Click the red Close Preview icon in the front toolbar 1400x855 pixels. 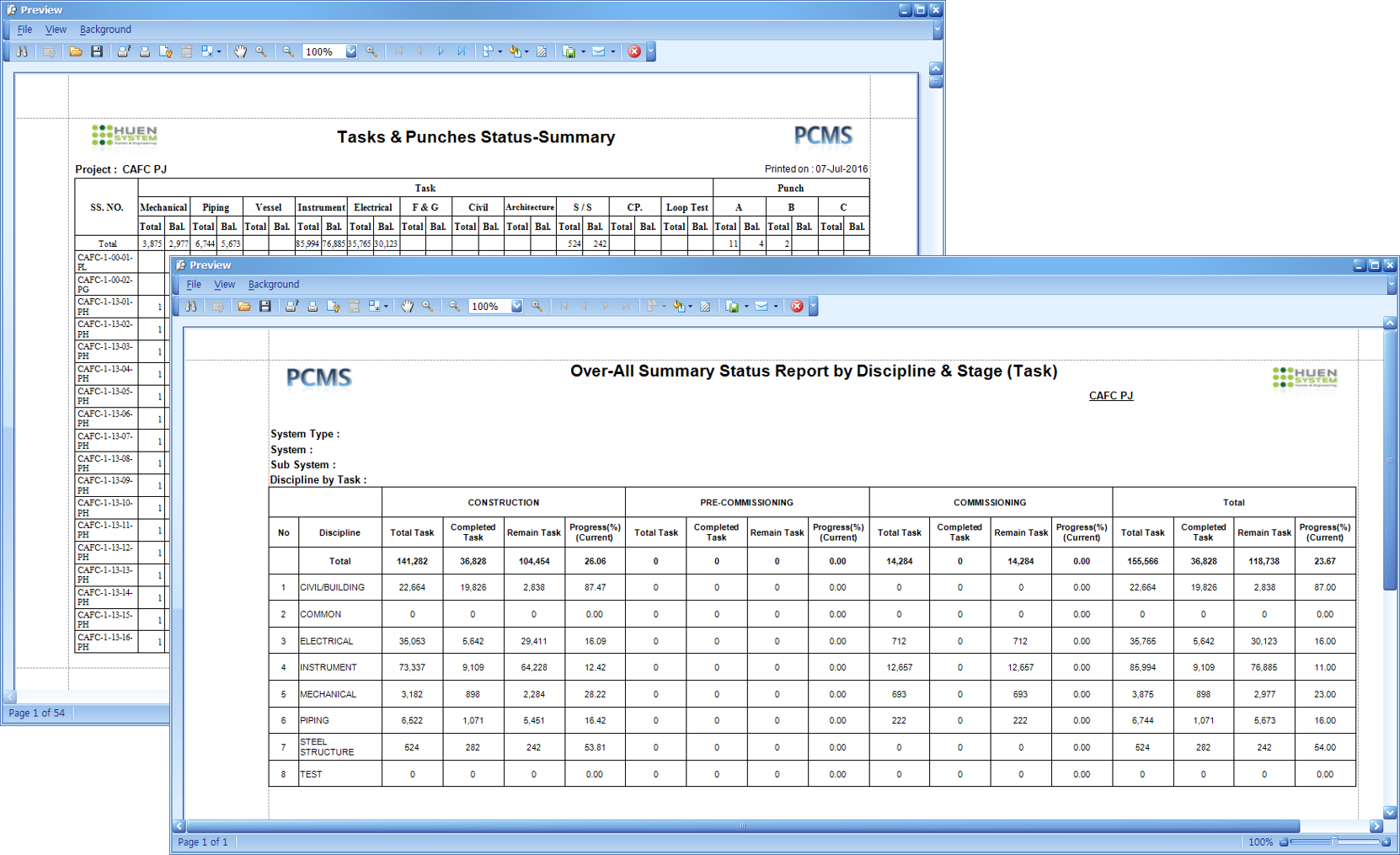click(797, 307)
